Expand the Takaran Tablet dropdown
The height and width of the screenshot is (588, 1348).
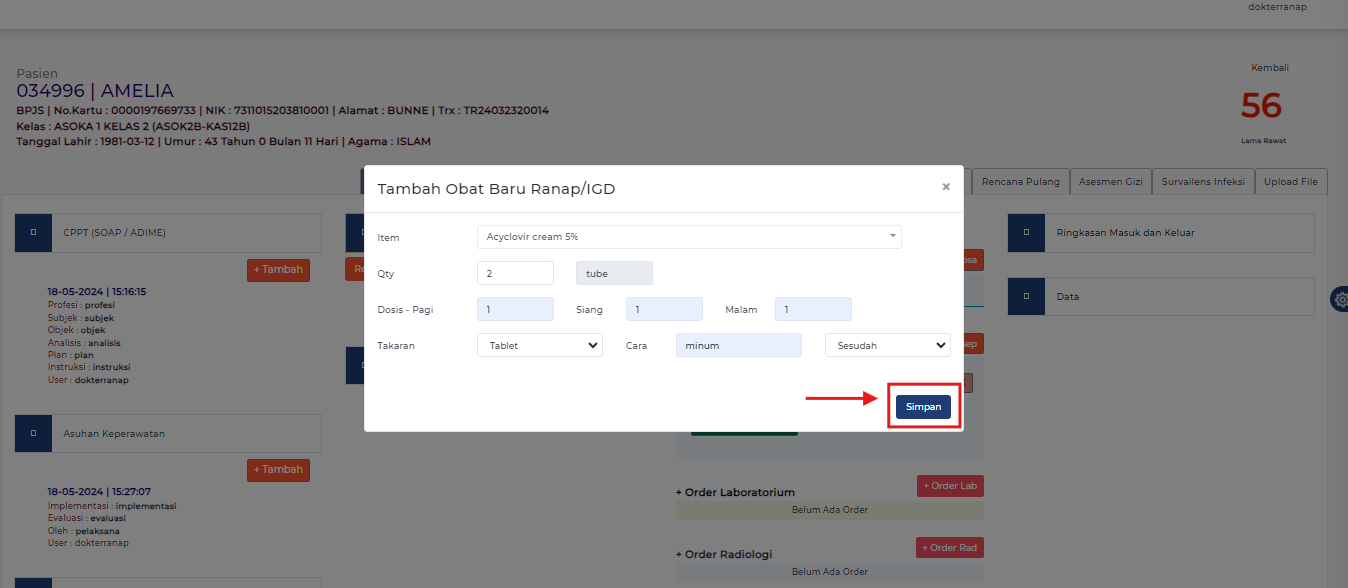tap(539, 345)
